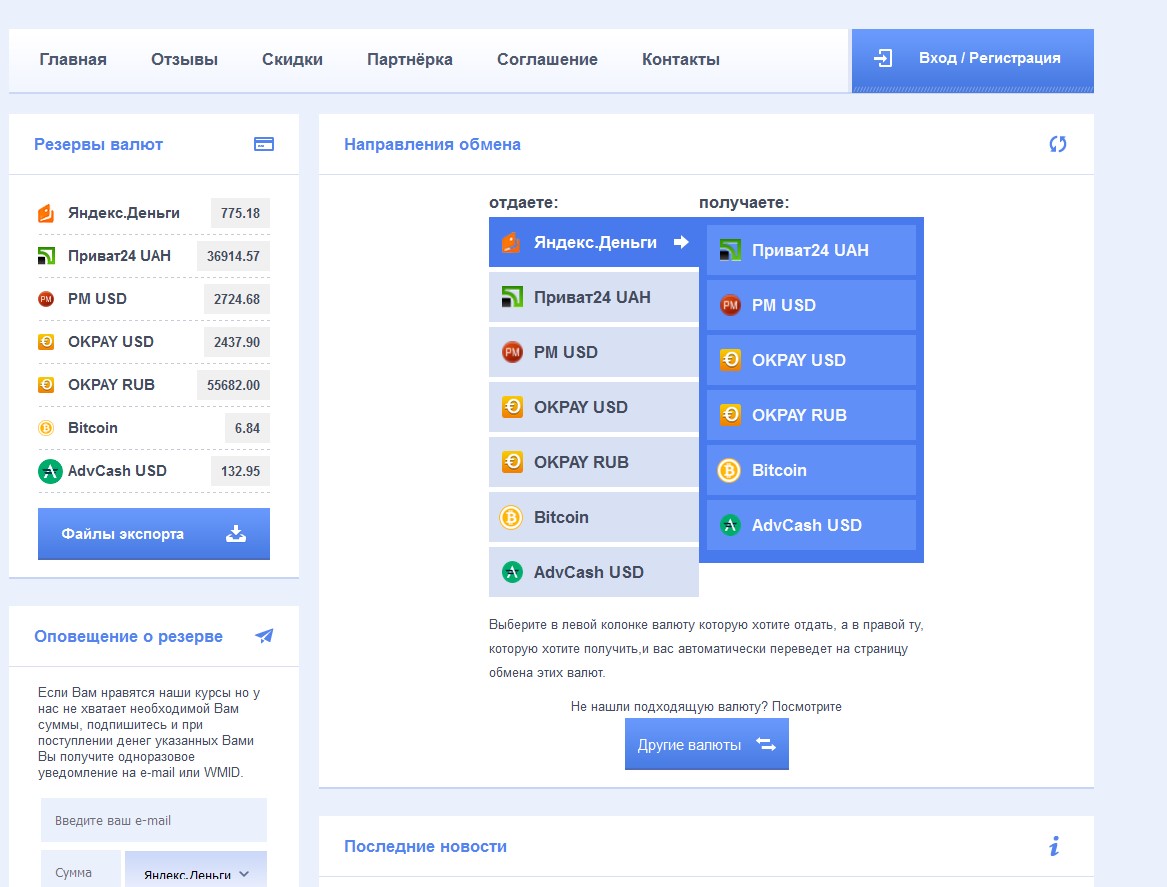Open Контакты page
This screenshot has width=1167, height=887.
[x=680, y=60]
